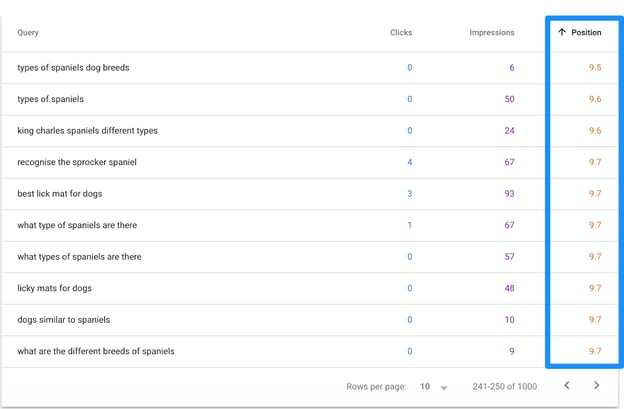This screenshot has width=624, height=409.
Task: Go to next page of results
Action: [597, 385]
